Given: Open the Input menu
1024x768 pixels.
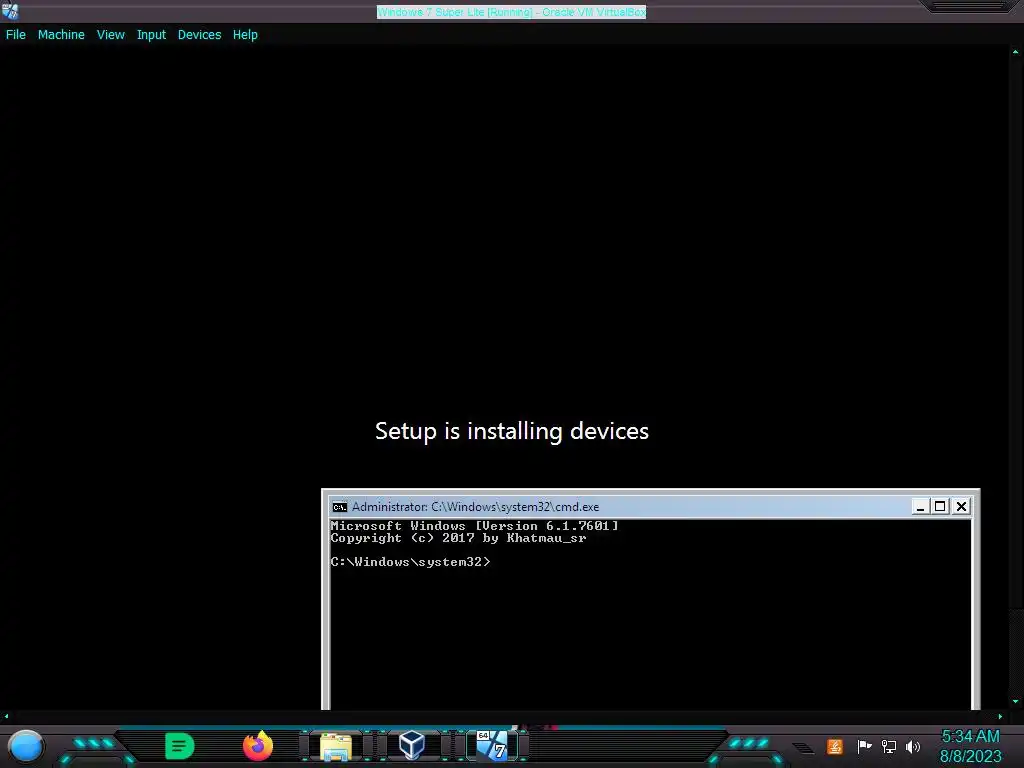Looking at the screenshot, I should pyautogui.click(x=151, y=35).
